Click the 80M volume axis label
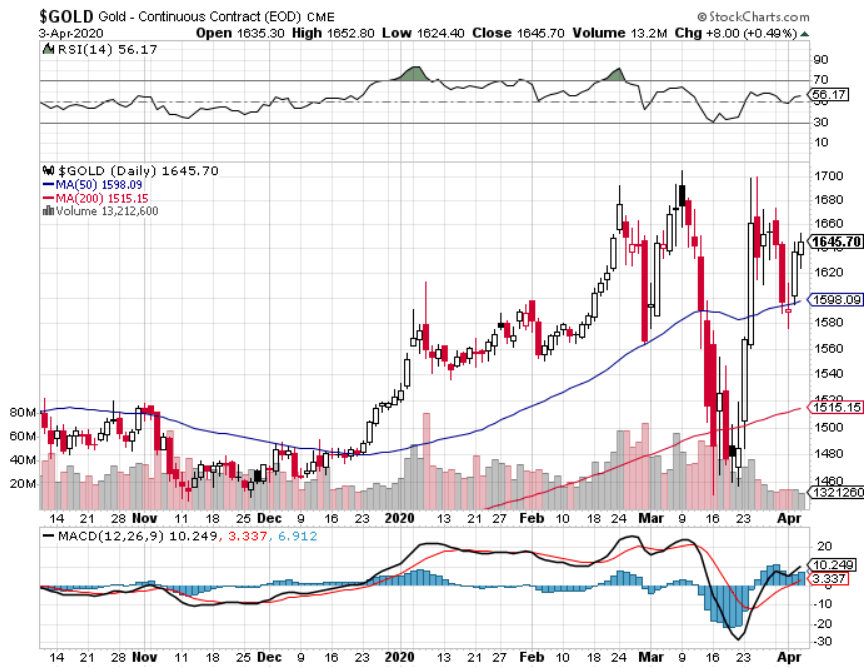The image size is (868, 669). [x=23, y=412]
